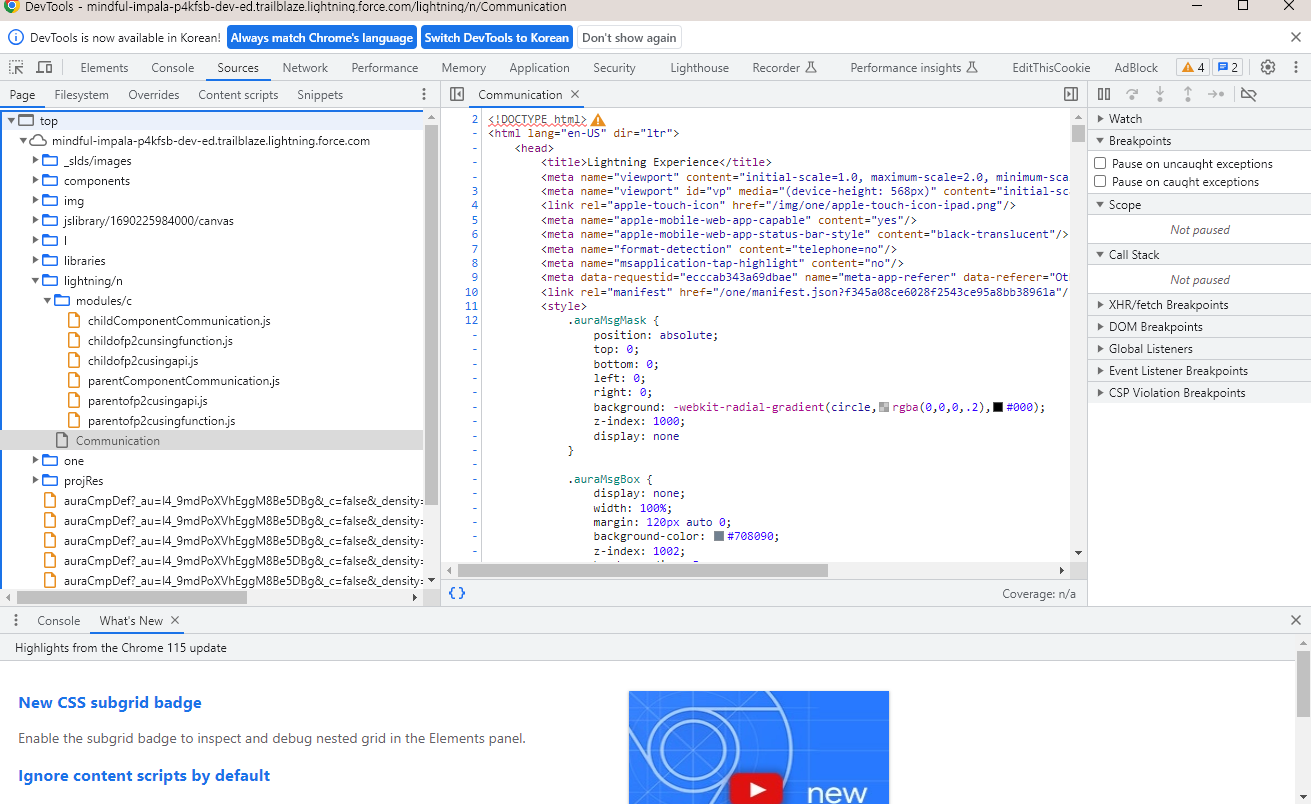Image resolution: width=1311 pixels, height=804 pixels.
Task: Click the issues badge showing 2
Action: pyautogui.click(x=1227, y=67)
